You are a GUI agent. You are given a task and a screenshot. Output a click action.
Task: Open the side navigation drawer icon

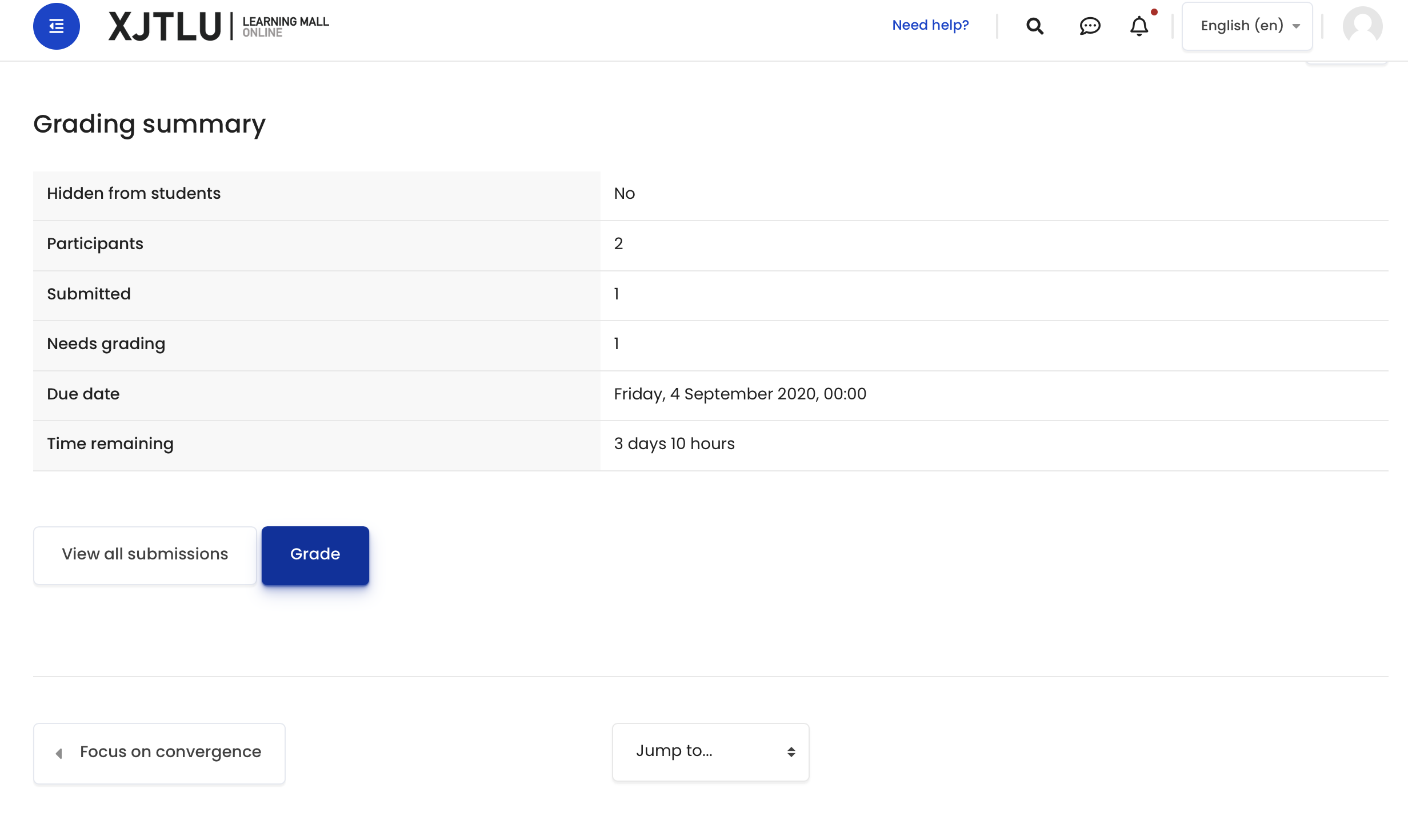(x=55, y=26)
